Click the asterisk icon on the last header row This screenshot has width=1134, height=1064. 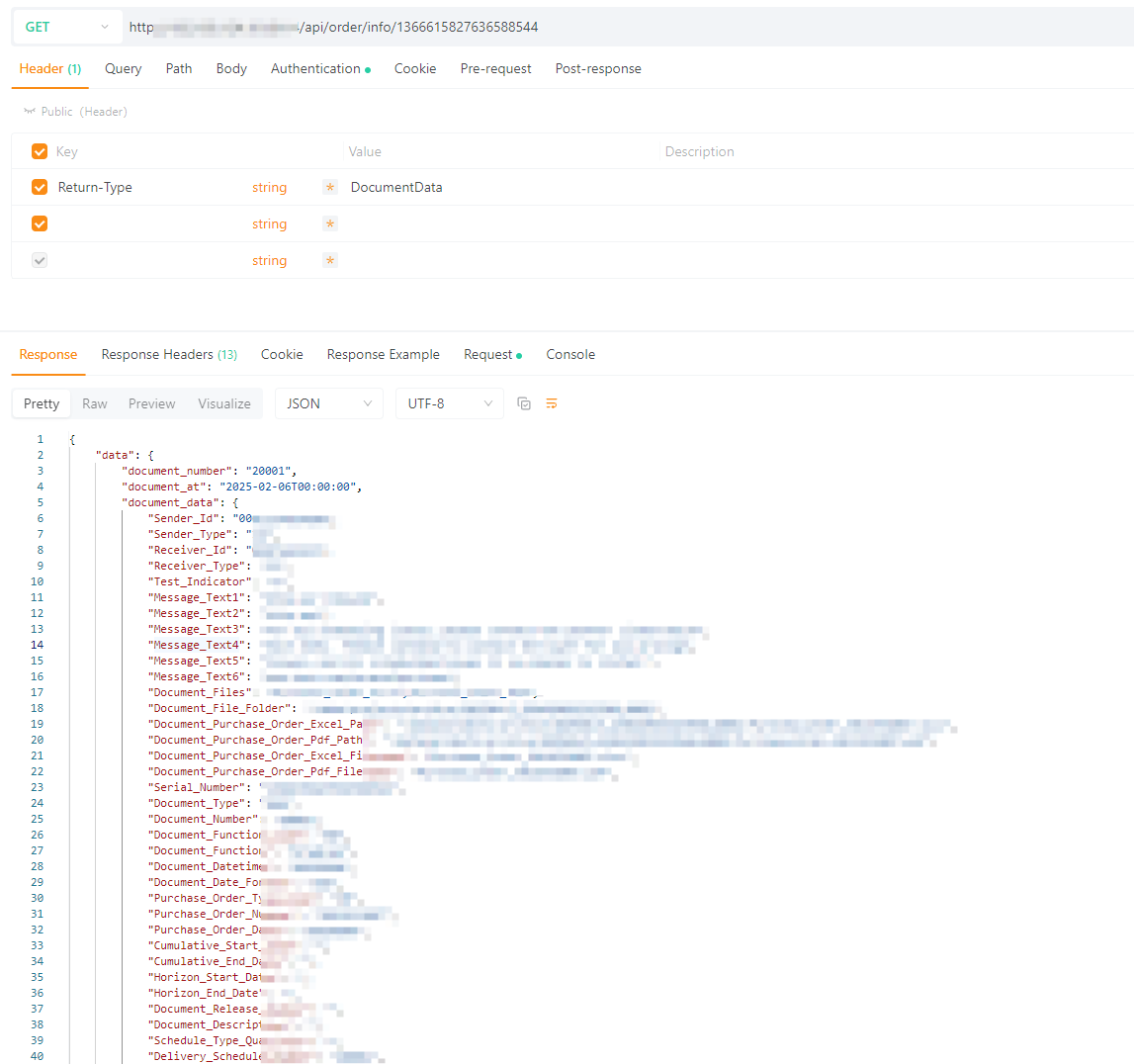coord(330,261)
